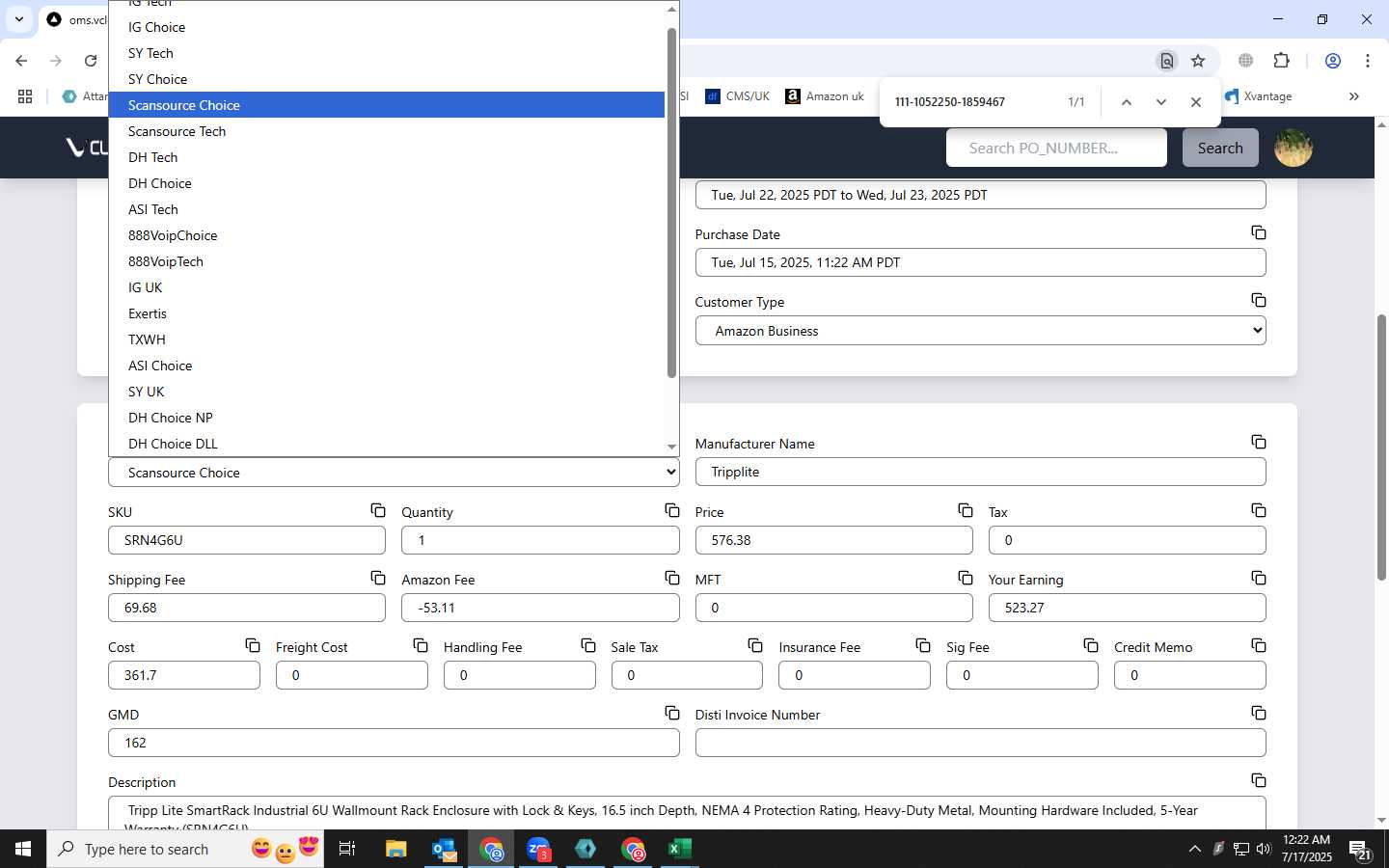The width and height of the screenshot is (1389, 868).
Task: Copy the GMD field value
Action: point(672,713)
